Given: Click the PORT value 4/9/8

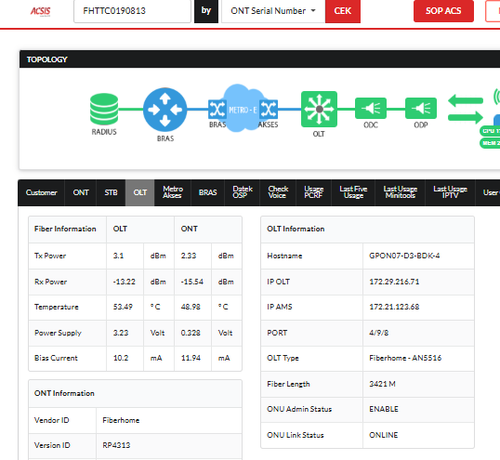Looking at the screenshot, I should [379, 333].
